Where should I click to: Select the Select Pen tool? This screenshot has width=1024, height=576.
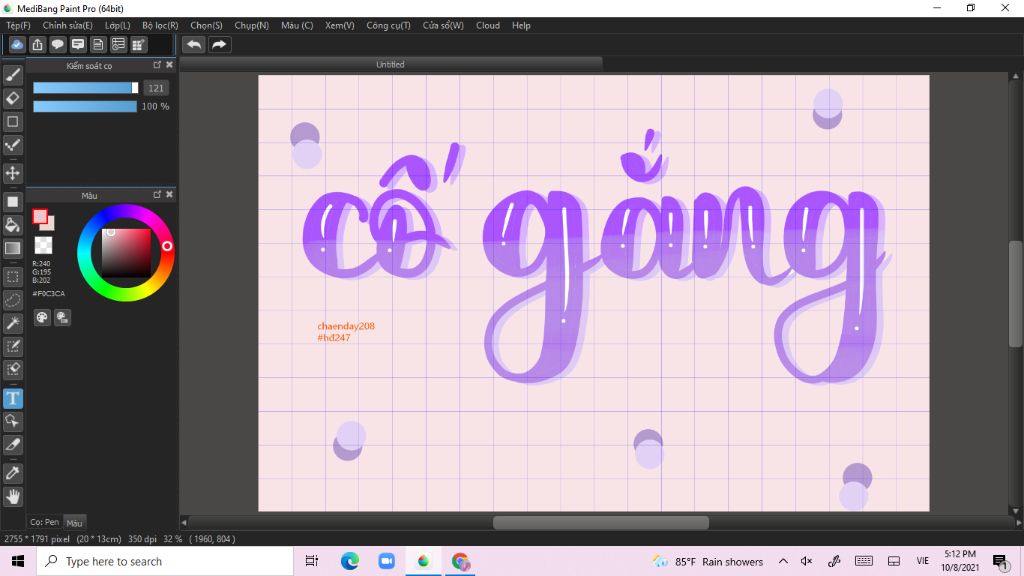click(x=12, y=346)
